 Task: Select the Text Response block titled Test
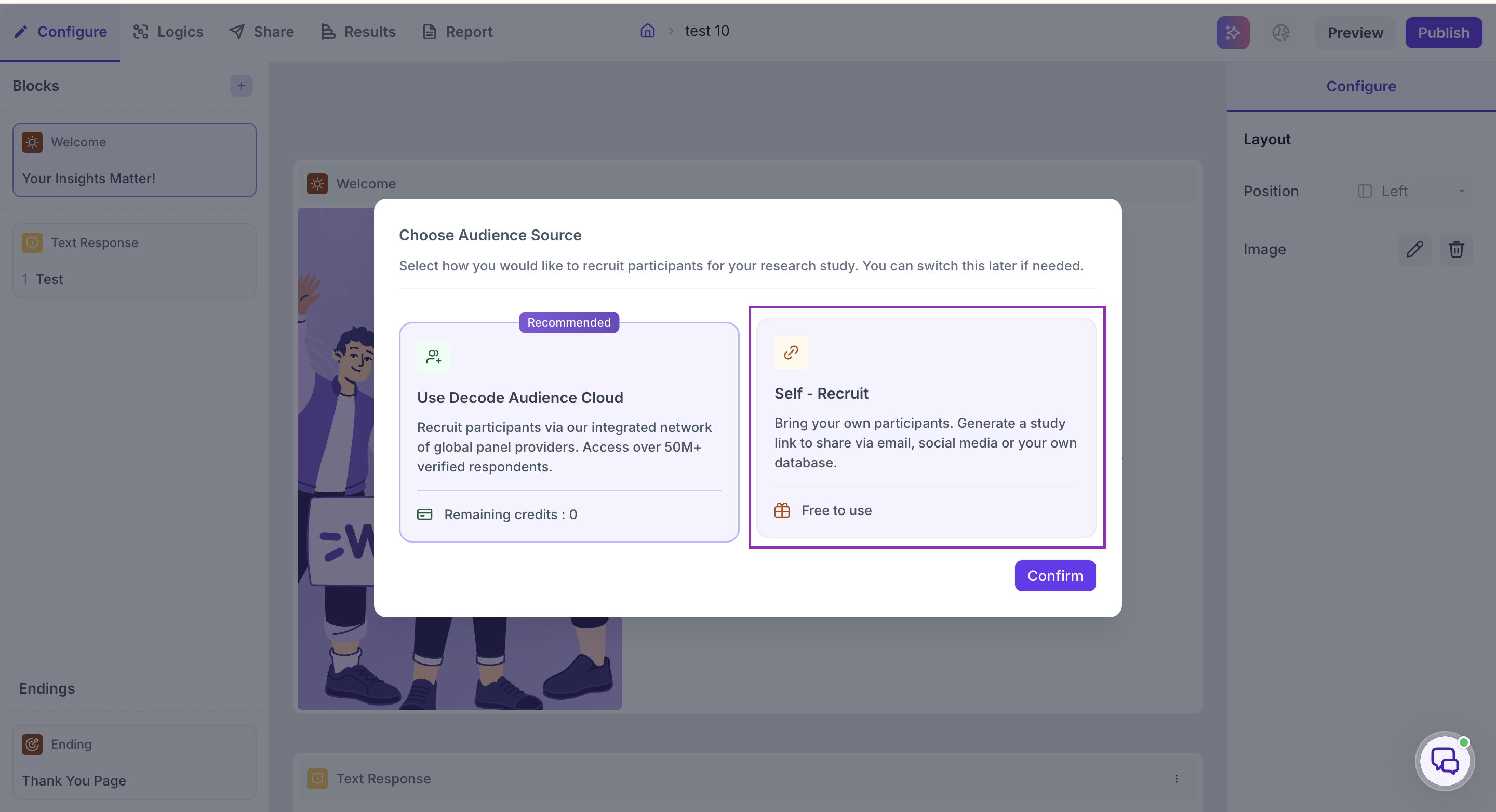point(134,261)
